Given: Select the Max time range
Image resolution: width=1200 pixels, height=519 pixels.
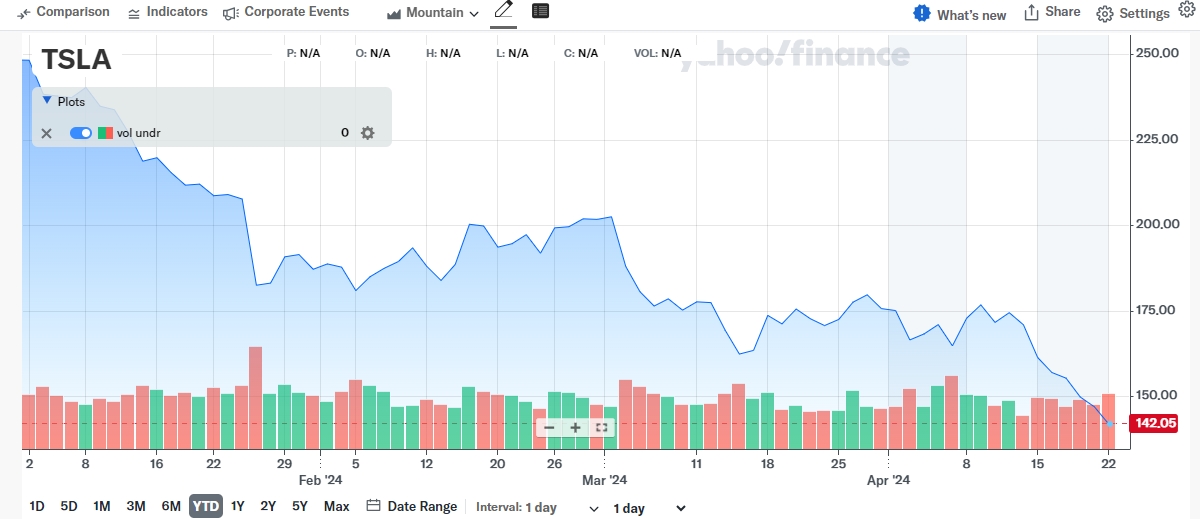Looking at the screenshot, I should (x=337, y=506).
